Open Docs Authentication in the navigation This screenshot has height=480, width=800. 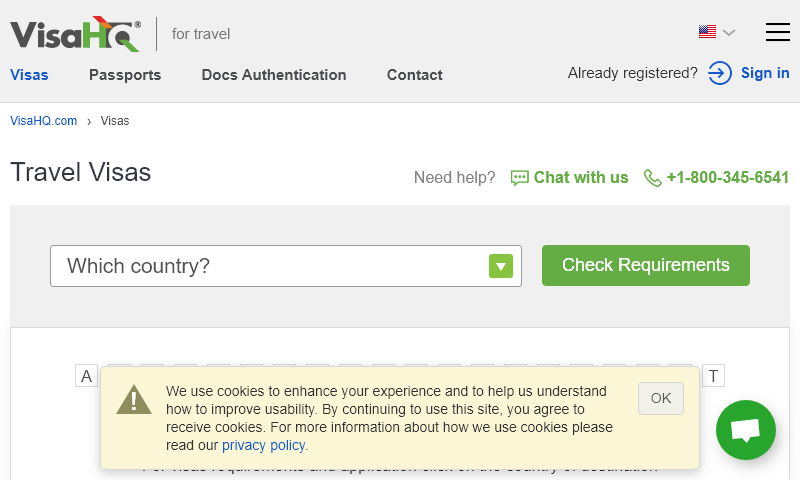(x=274, y=75)
